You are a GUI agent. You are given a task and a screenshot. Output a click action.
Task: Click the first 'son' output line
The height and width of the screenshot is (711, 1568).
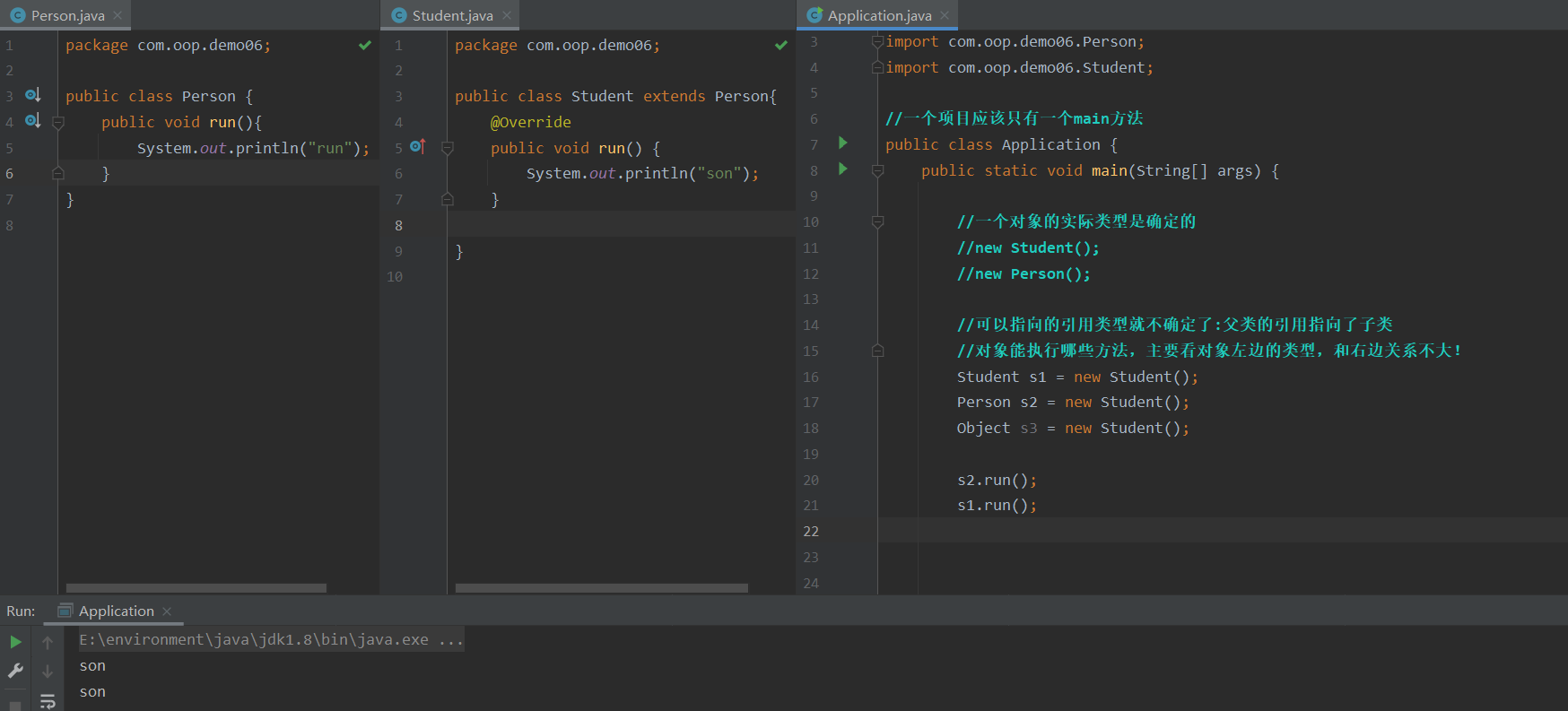92,666
